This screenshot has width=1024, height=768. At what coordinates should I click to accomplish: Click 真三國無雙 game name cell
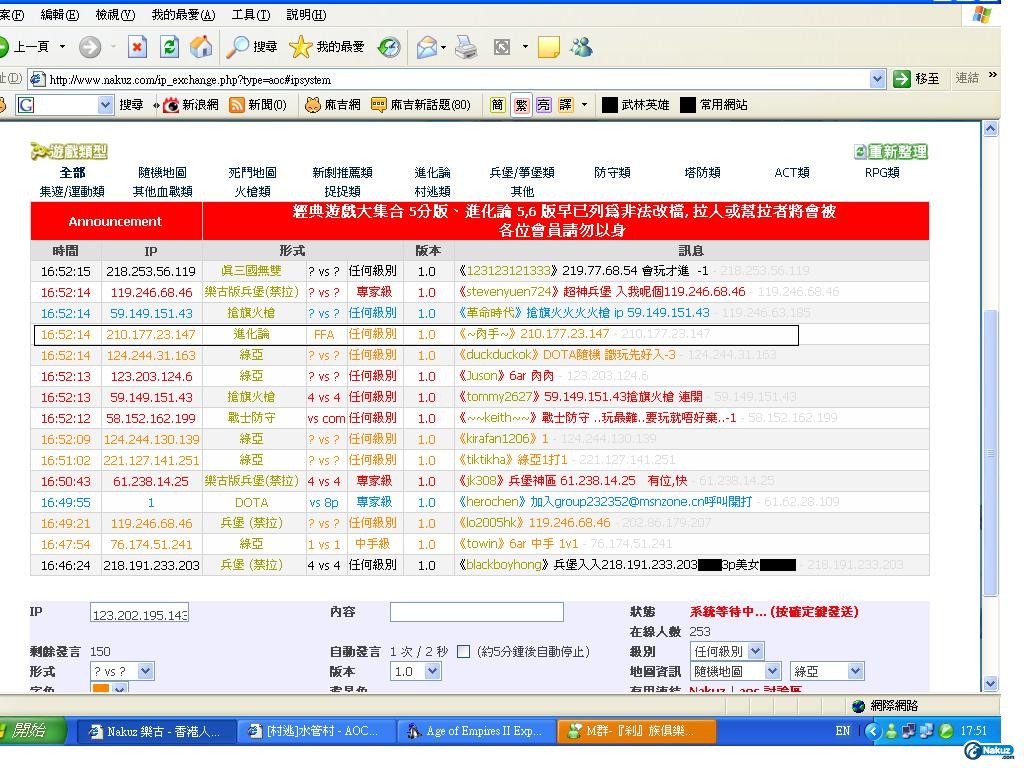coord(251,271)
